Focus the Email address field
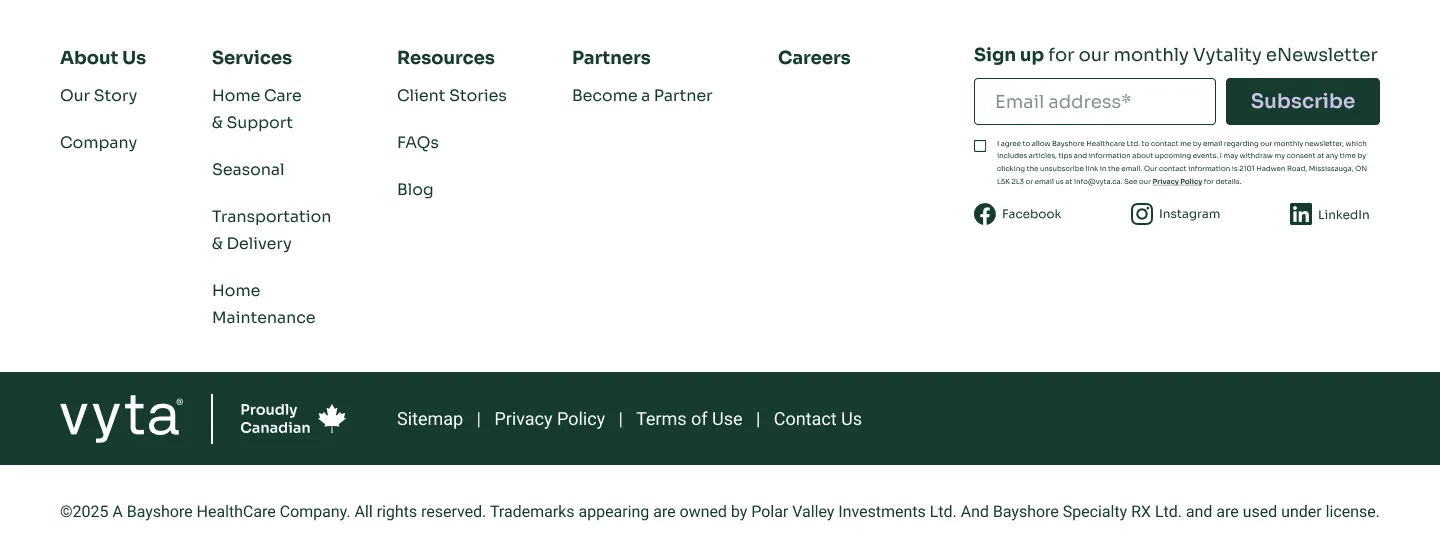 point(1094,102)
